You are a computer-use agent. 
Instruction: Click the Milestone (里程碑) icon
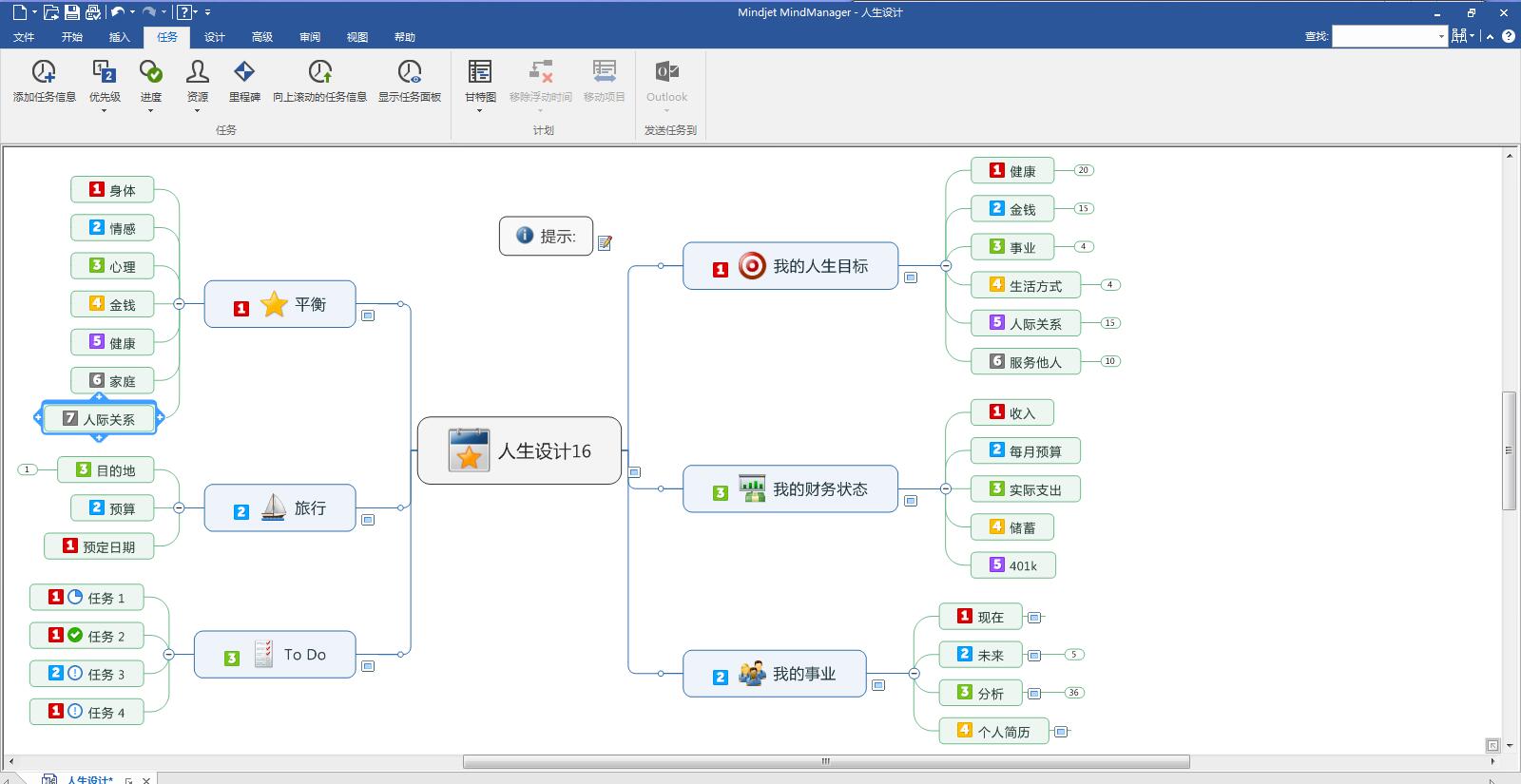coord(244,71)
